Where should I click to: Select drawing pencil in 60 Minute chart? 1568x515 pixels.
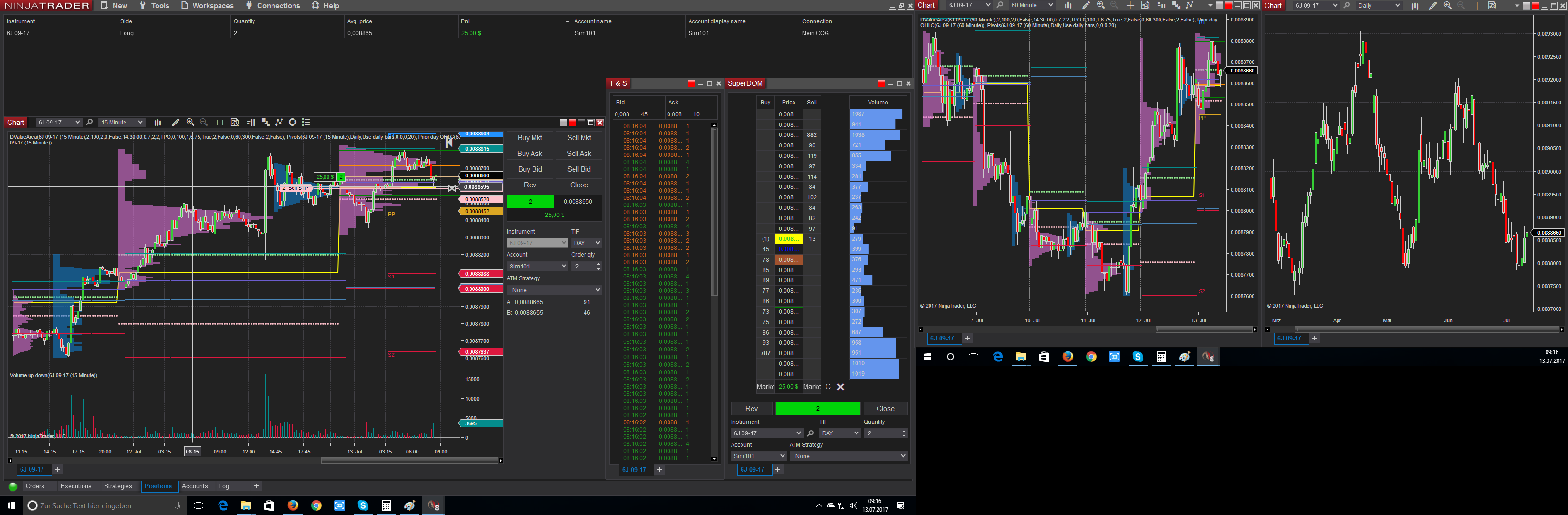click(1086, 5)
